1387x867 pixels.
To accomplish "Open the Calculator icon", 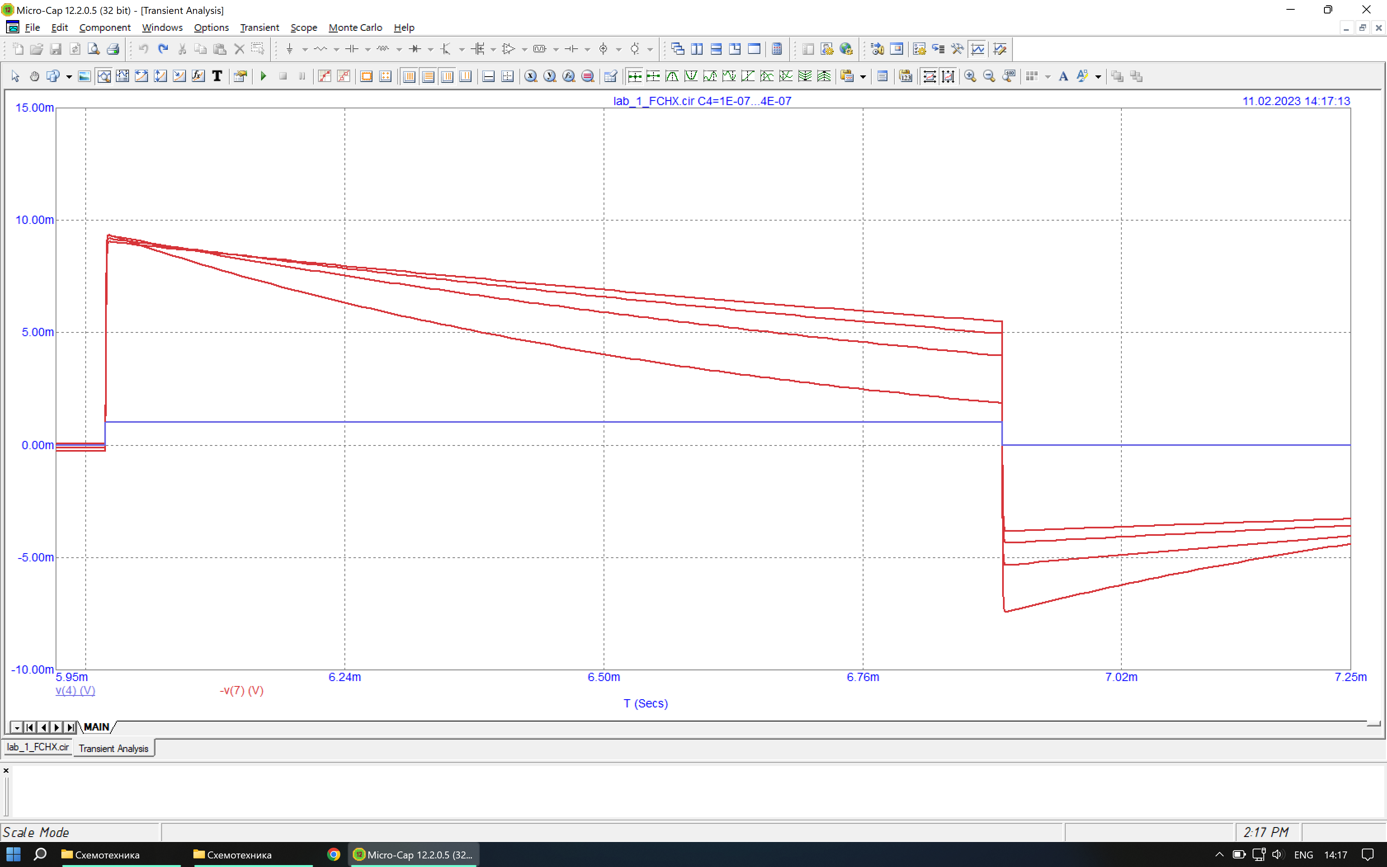I will coord(777,49).
